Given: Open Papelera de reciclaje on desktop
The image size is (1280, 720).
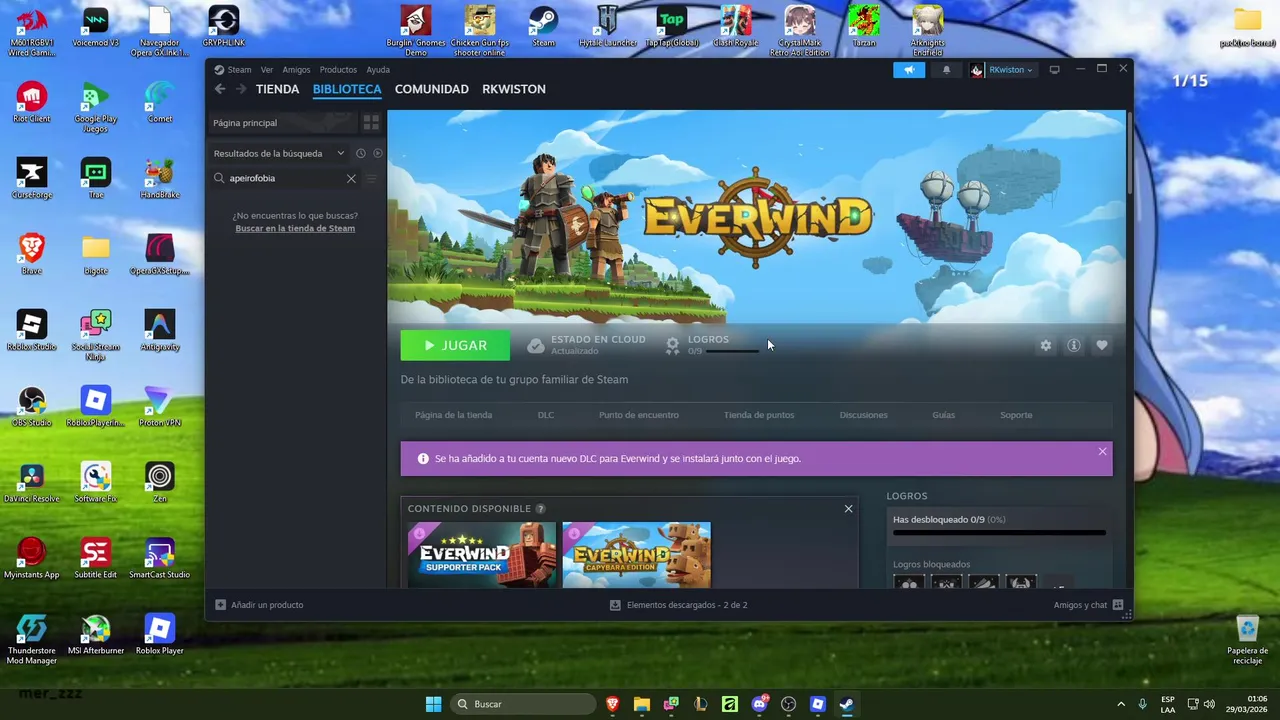Looking at the screenshot, I should (1247, 640).
